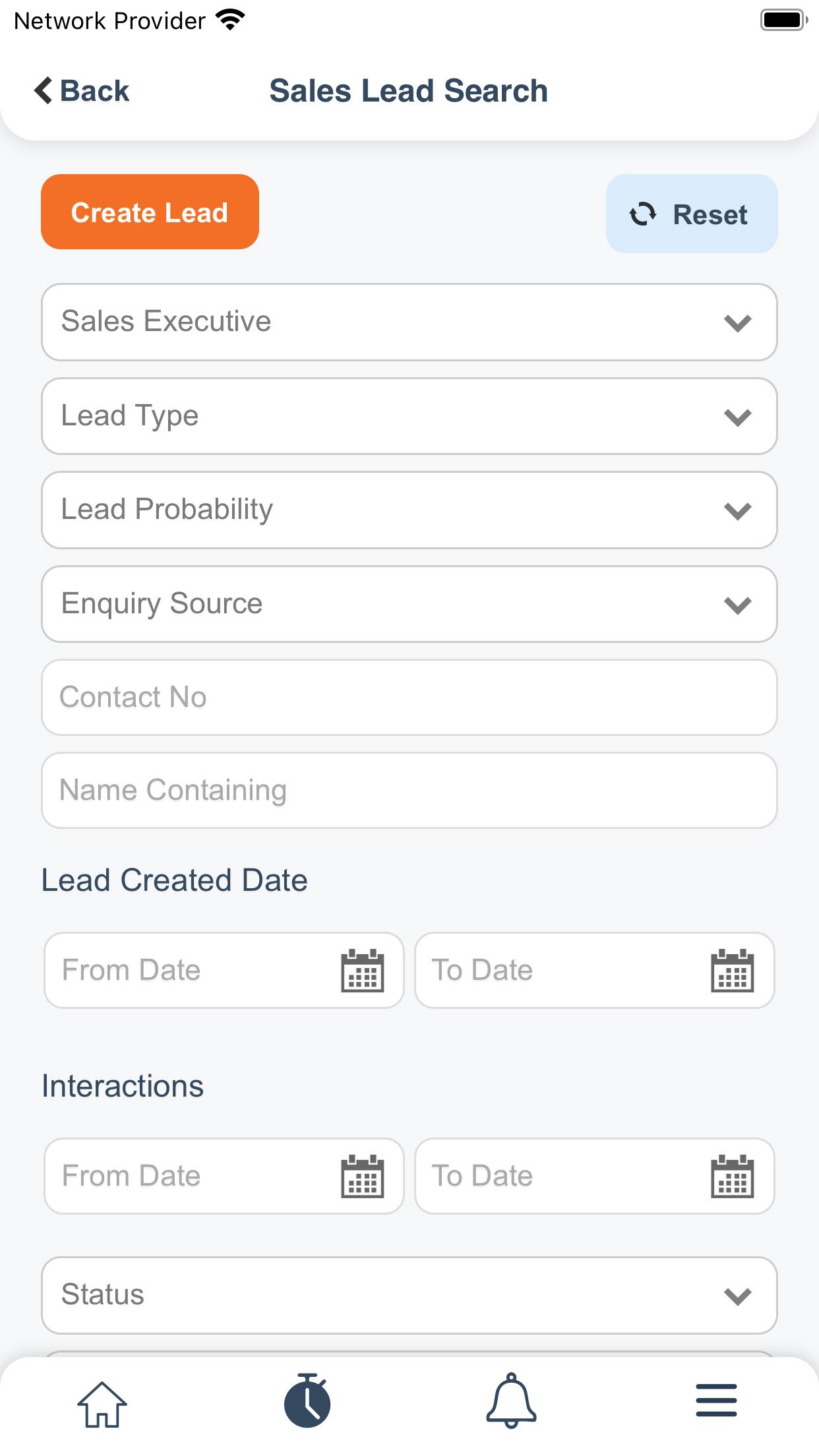Open calendar for Interactions To Date
The width and height of the screenshot is (819, 1456).
coord(732,1176)
